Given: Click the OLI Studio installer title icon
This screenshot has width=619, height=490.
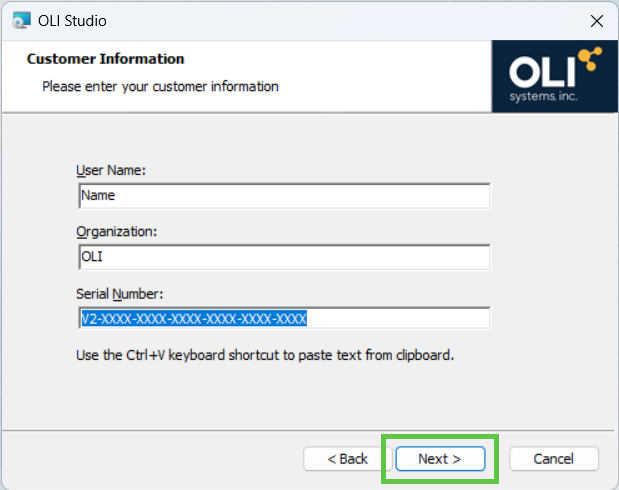Looking at the screenshot, I should [21, 21].
